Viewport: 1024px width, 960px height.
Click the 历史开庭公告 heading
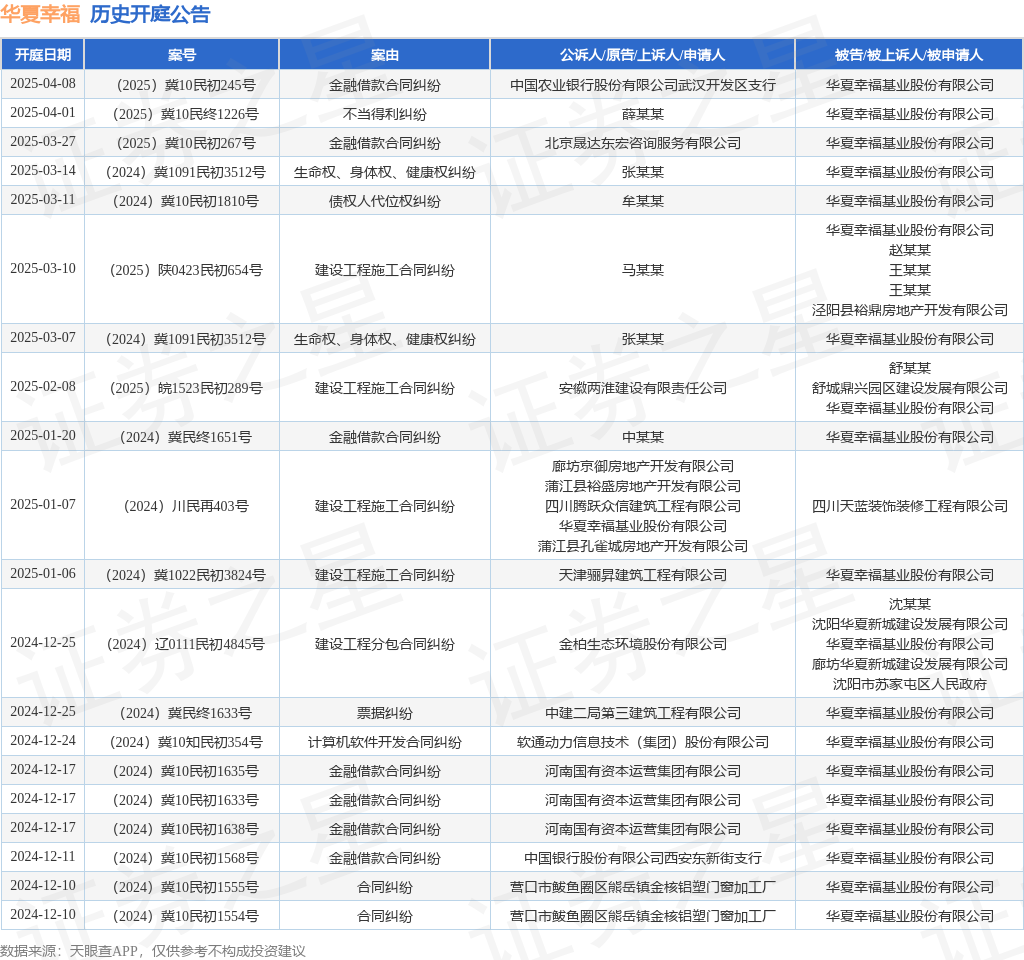pyautogui.click(x=150, y=14)
